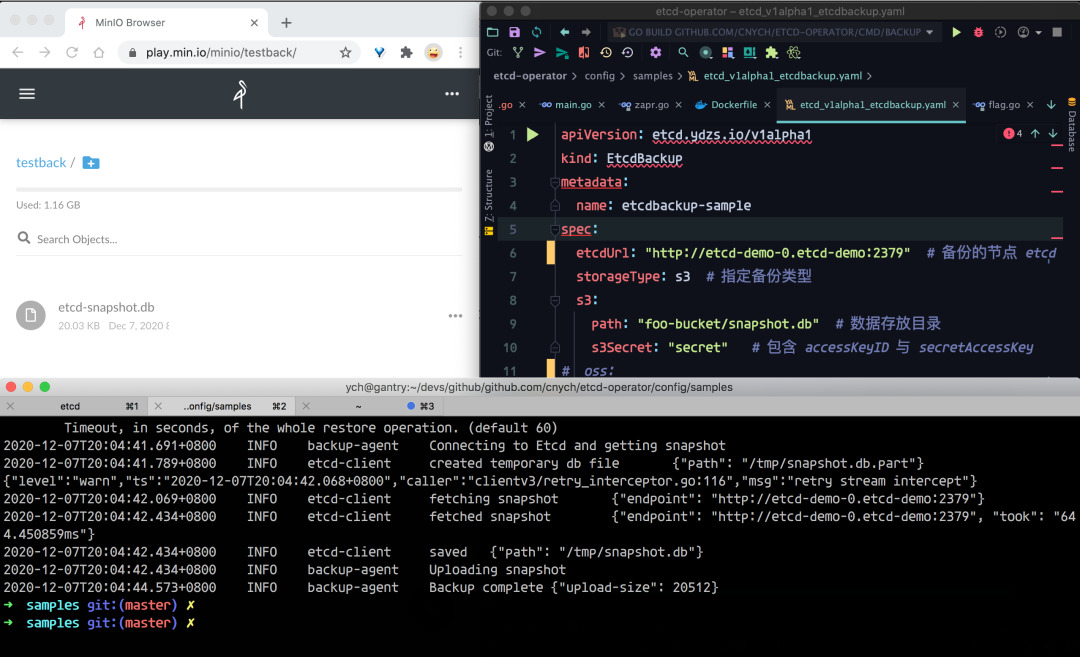This screenshot has height=657, width=1080.
Task: Click the testback bucket breadcrumb link
Action: pos(41,163)
